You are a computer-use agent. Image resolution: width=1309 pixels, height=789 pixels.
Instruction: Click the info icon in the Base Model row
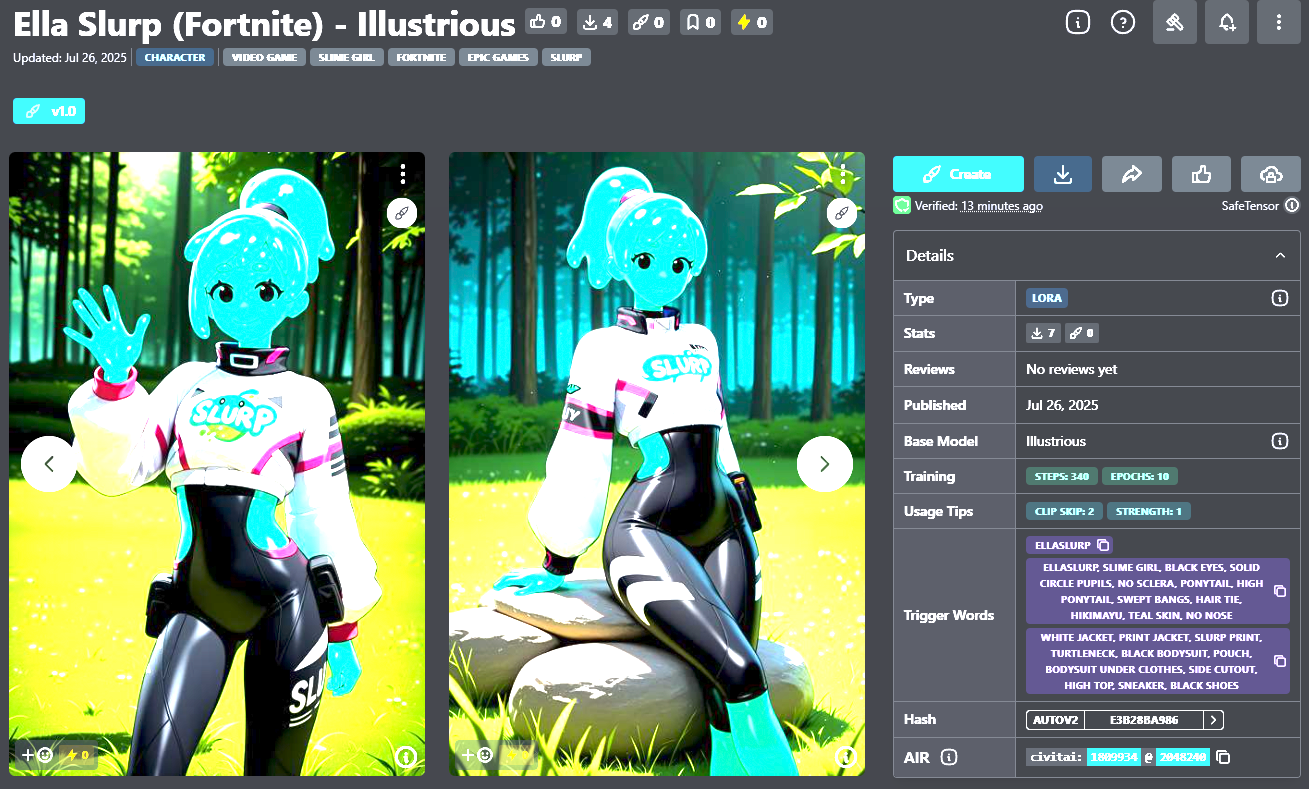click(1279, 441)
